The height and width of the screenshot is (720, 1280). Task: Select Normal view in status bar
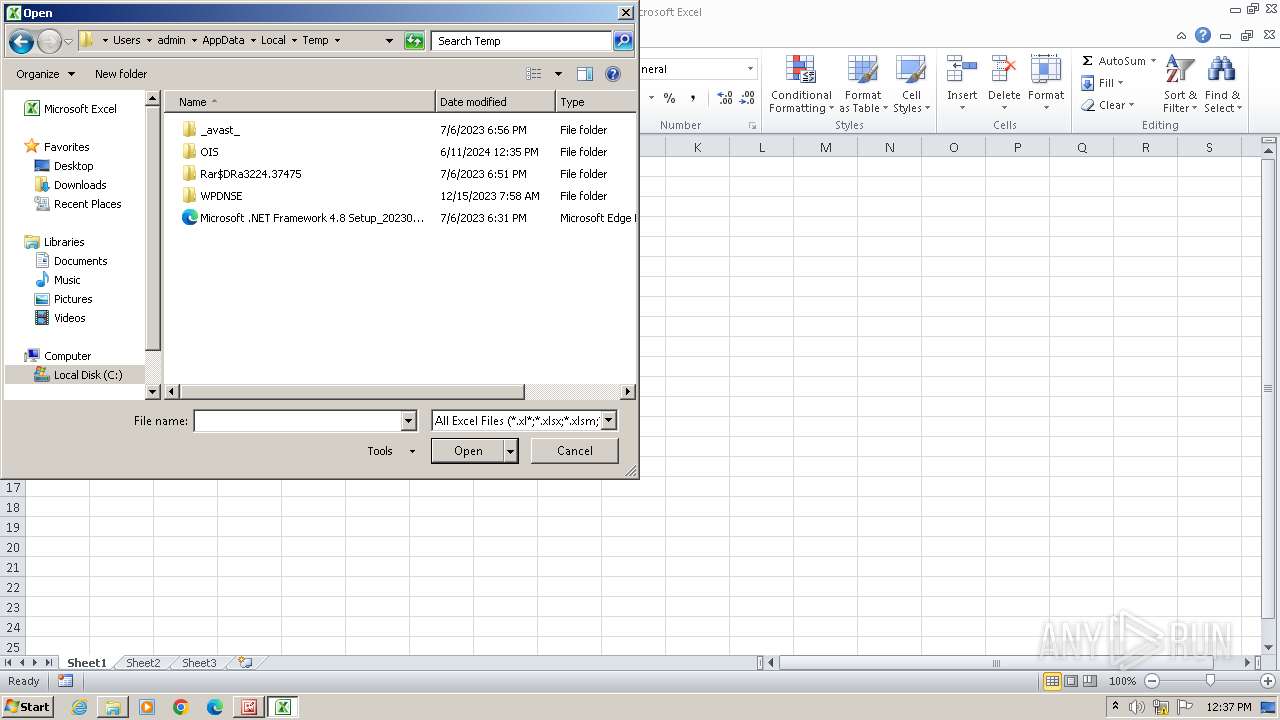pyautogui.click(x=1052, y=681)
